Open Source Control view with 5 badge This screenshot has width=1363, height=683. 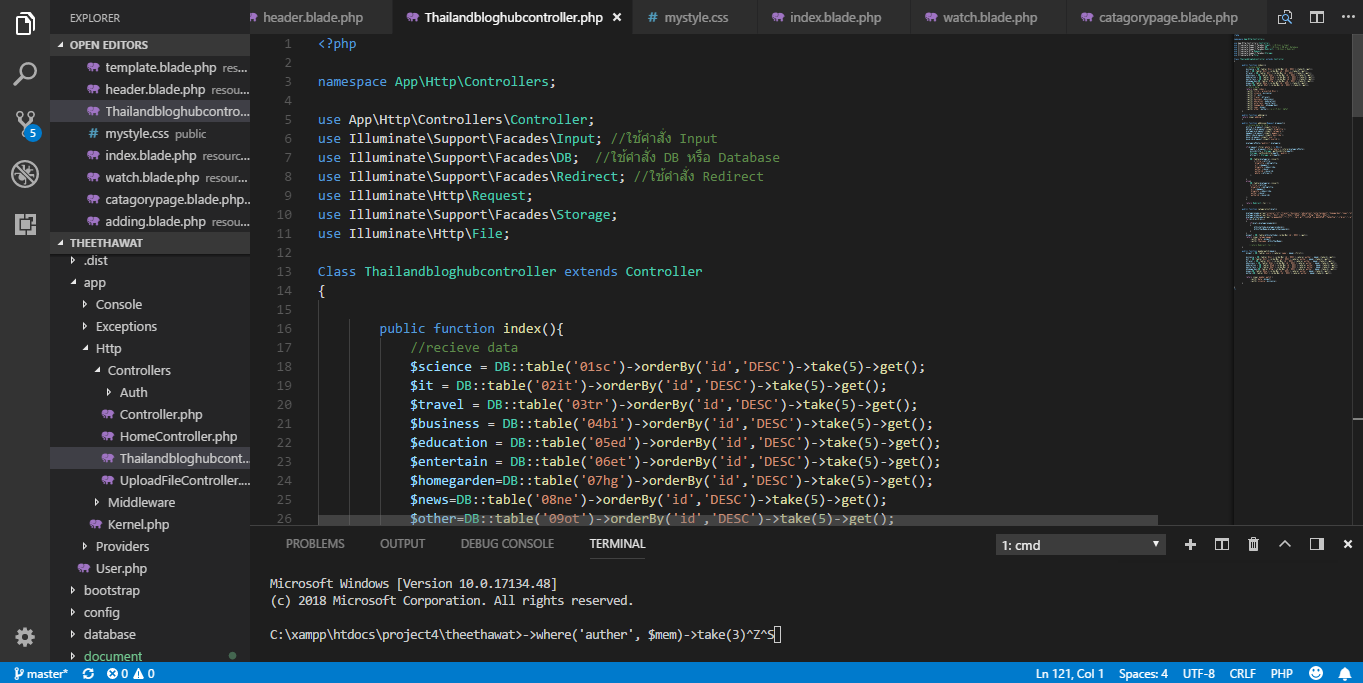(x=25, y=125)
